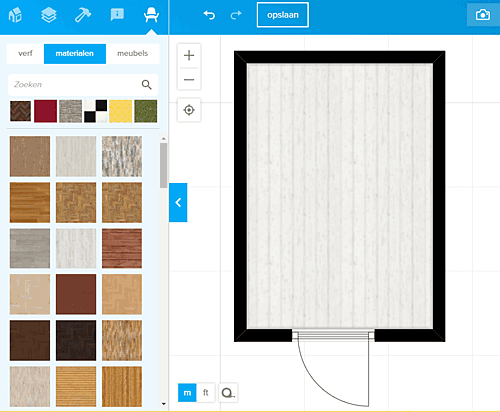Collapse the side panel with chevron
500x412 pixels.
pyautogui.click(x=178, y=202)
